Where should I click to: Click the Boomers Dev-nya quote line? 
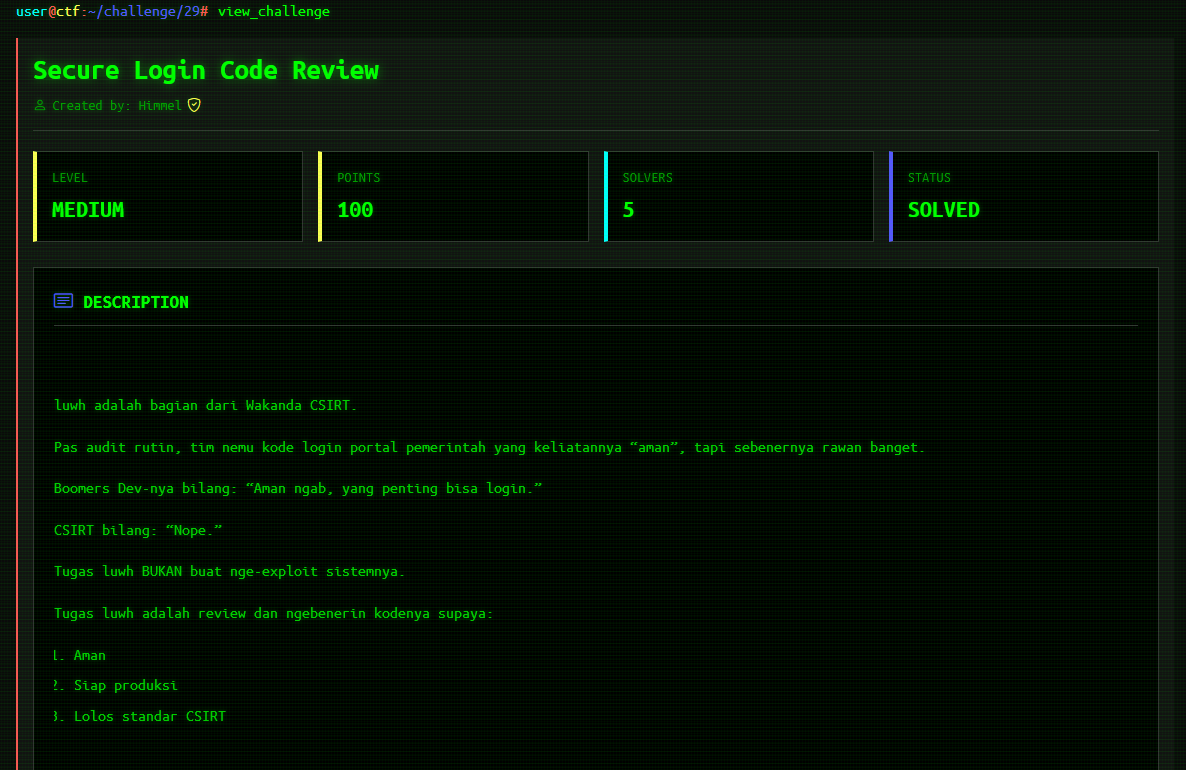[298, 488]
